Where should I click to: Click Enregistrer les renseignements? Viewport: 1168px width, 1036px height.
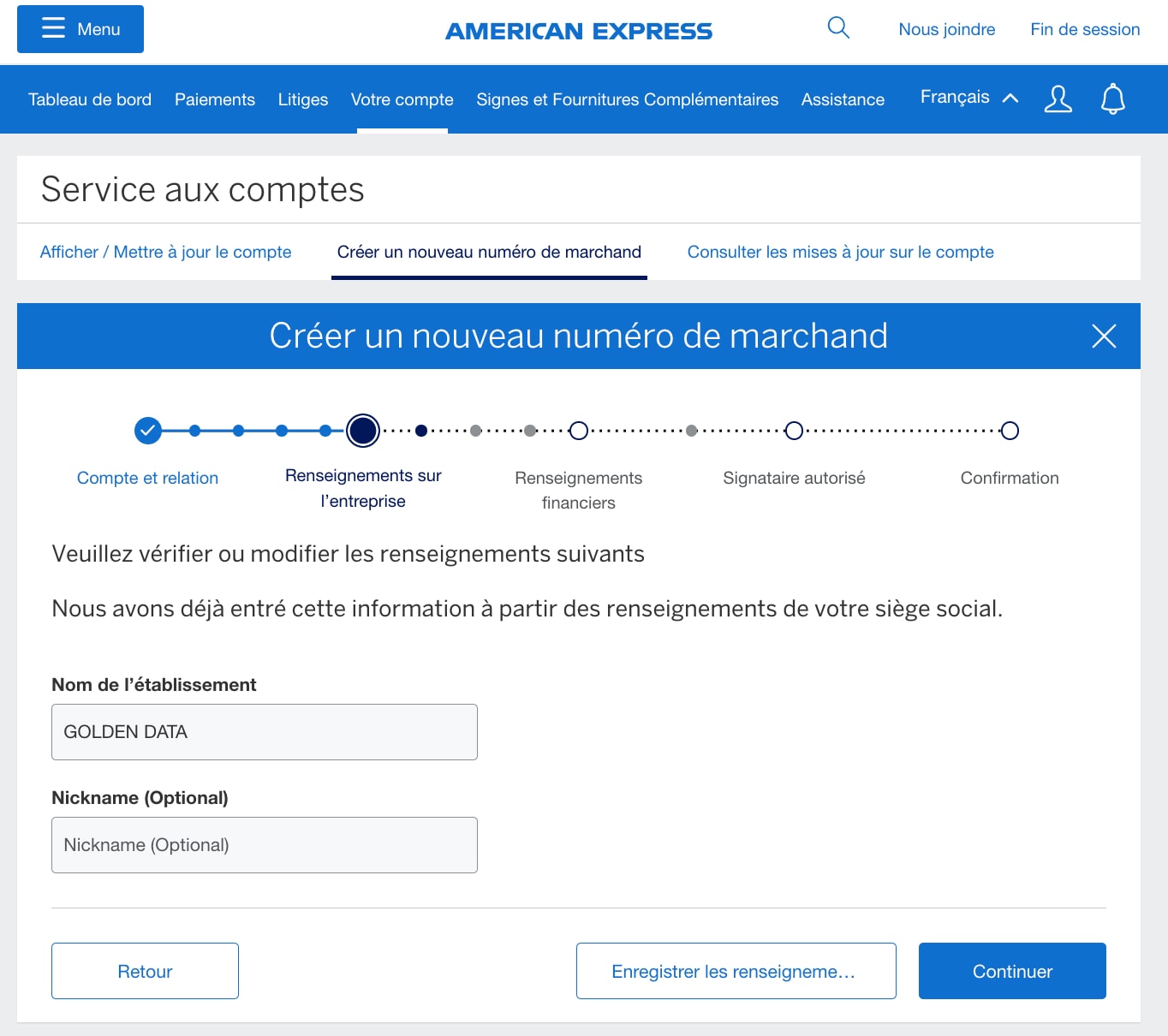coord(735,971)
